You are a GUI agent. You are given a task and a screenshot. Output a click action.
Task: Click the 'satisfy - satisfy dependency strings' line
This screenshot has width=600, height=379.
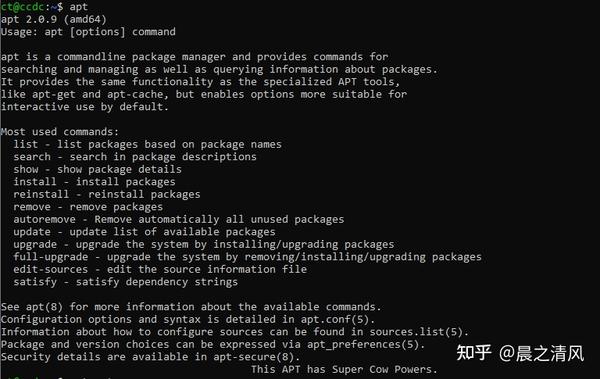pyautogui.click(x=126, y=282)
